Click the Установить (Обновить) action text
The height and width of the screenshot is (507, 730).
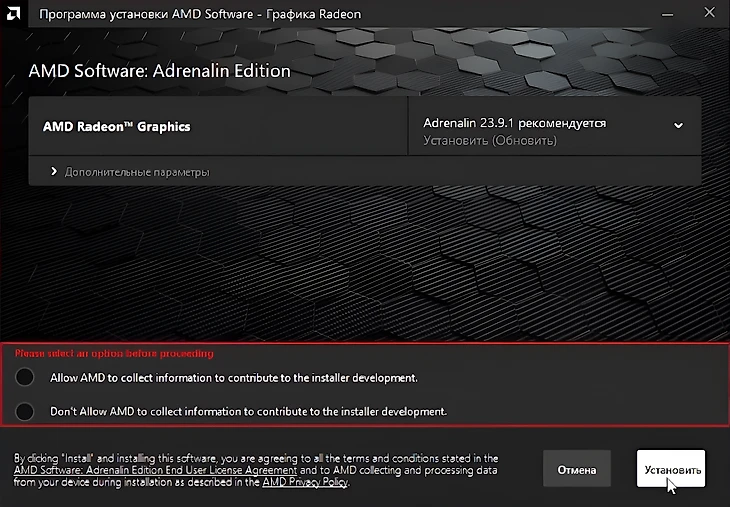pos(490,141)
